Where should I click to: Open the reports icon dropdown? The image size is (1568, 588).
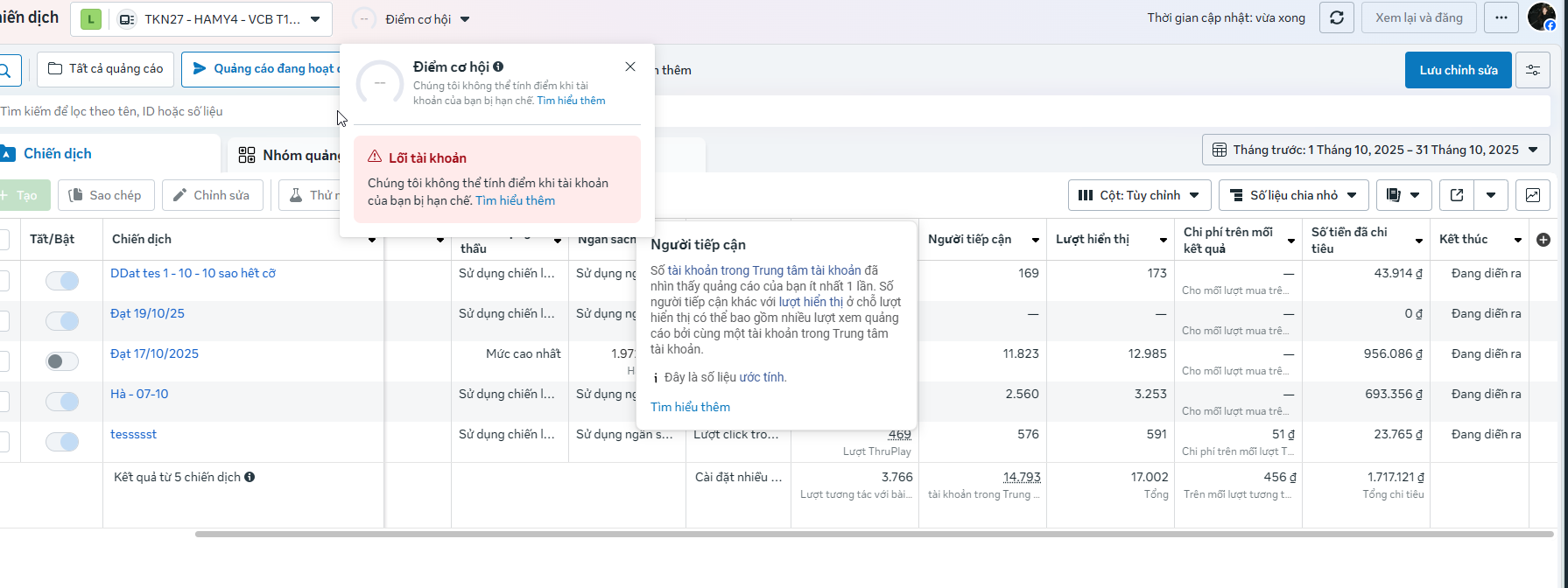click(1403, 195)
